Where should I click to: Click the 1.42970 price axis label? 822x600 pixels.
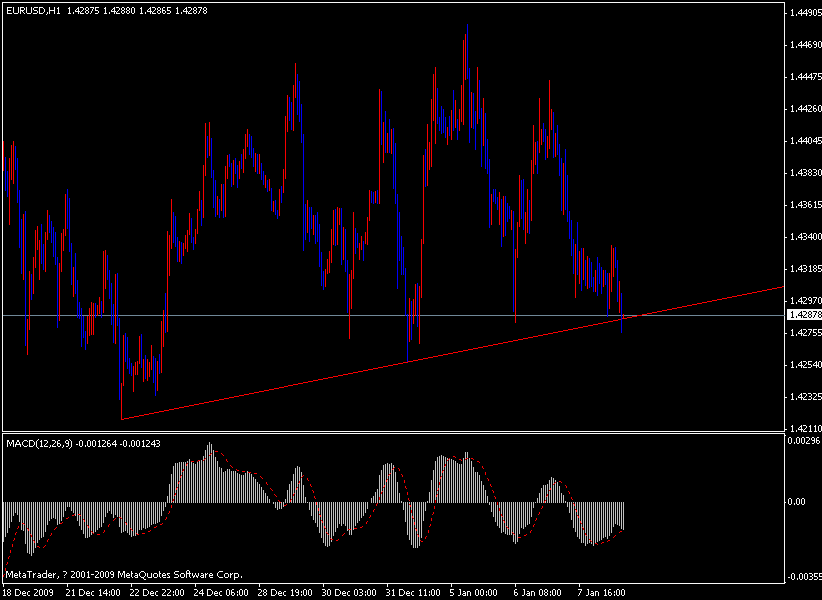coord(804,301)
